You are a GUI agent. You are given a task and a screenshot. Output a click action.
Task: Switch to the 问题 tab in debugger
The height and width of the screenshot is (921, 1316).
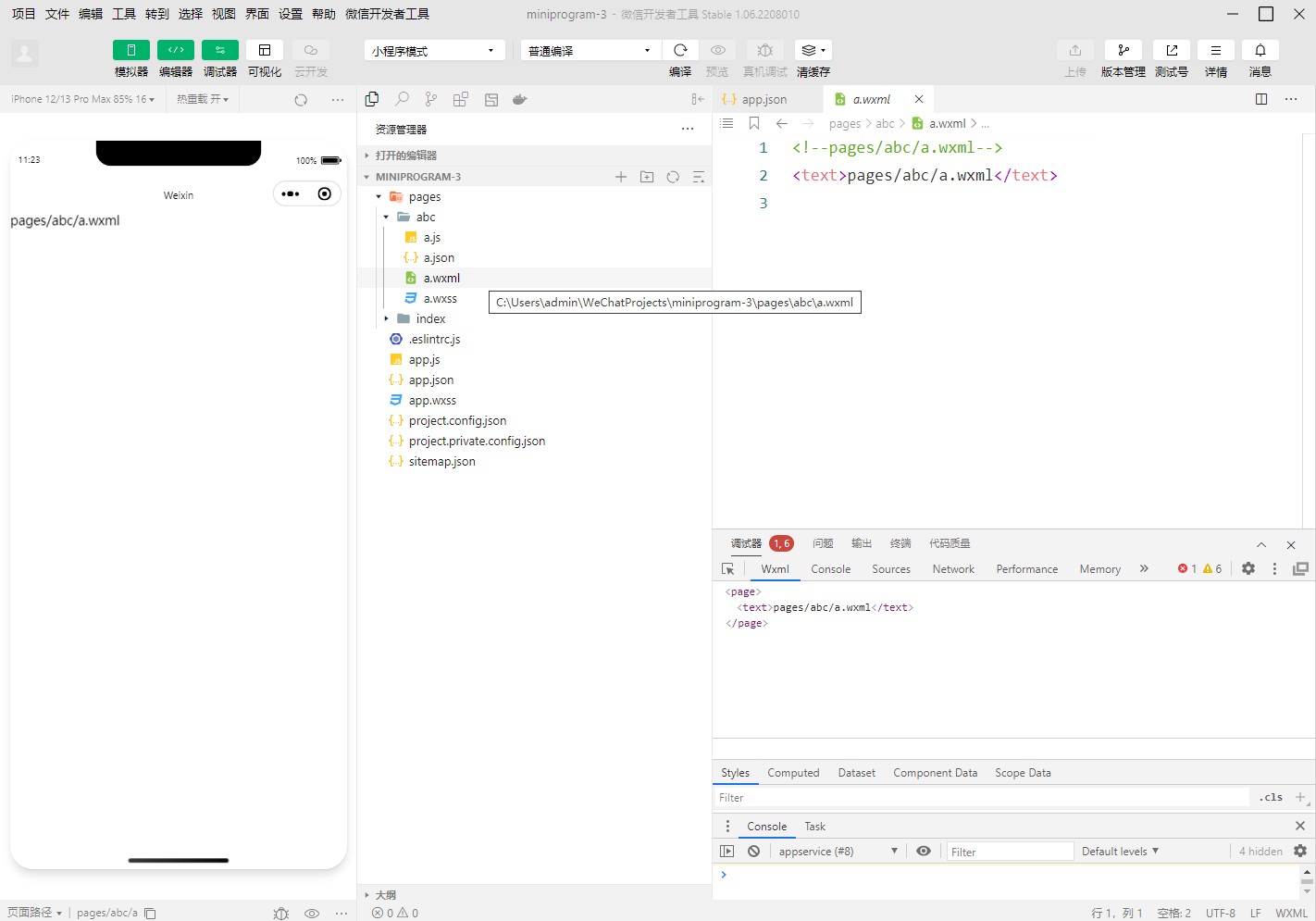823,543
